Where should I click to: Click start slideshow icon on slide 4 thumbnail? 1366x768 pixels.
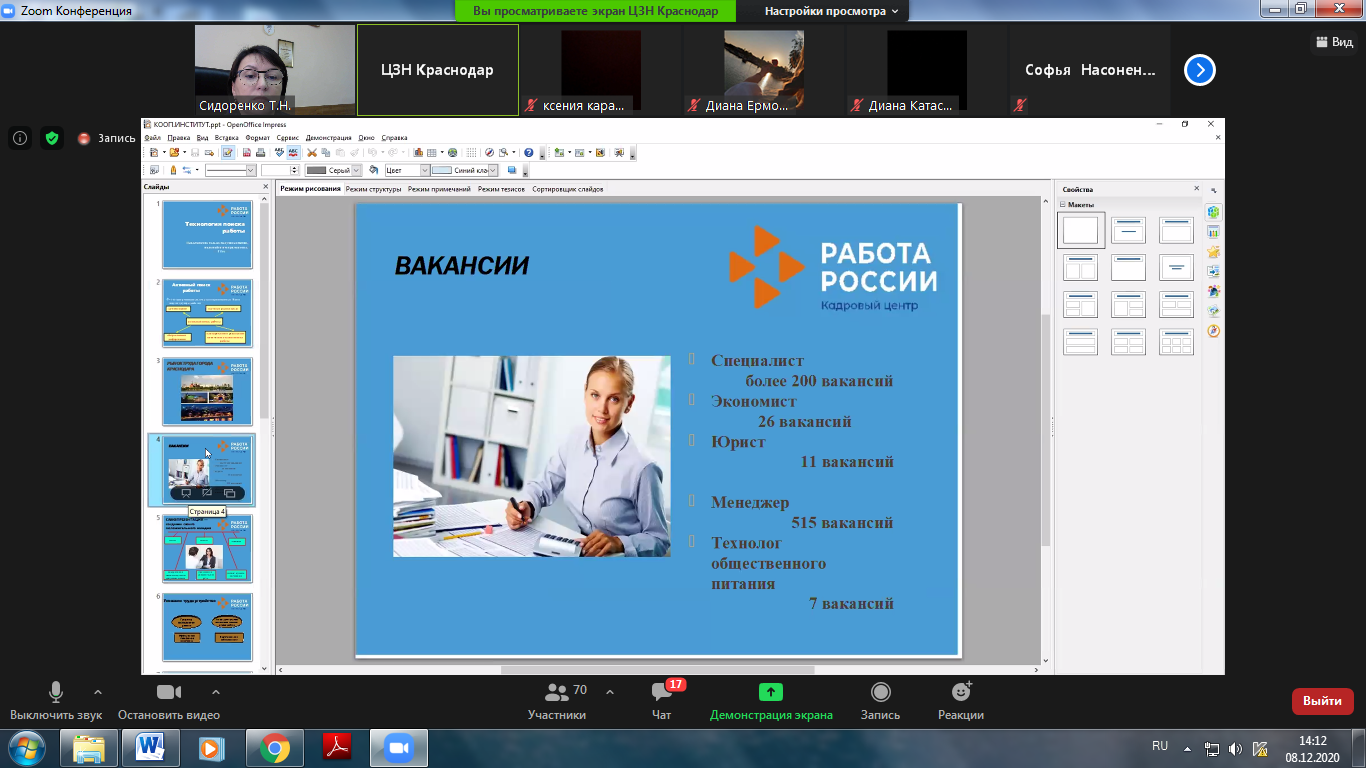pos(186,493)
